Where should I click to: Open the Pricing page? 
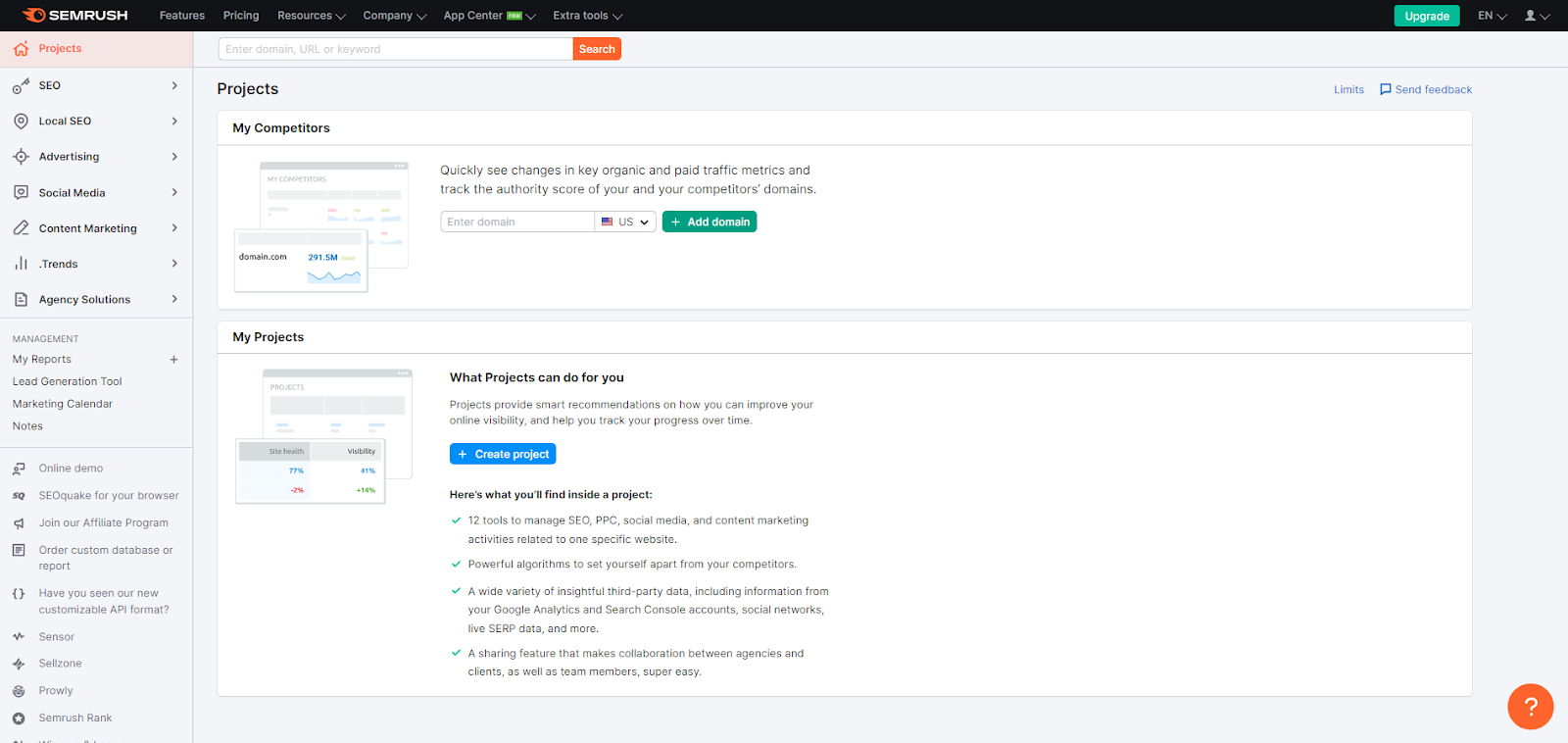pyautogui.click(x=241, y=16)
